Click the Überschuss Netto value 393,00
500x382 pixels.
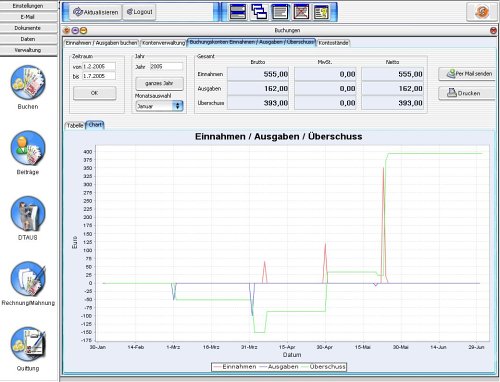click(x=393, y=103)
